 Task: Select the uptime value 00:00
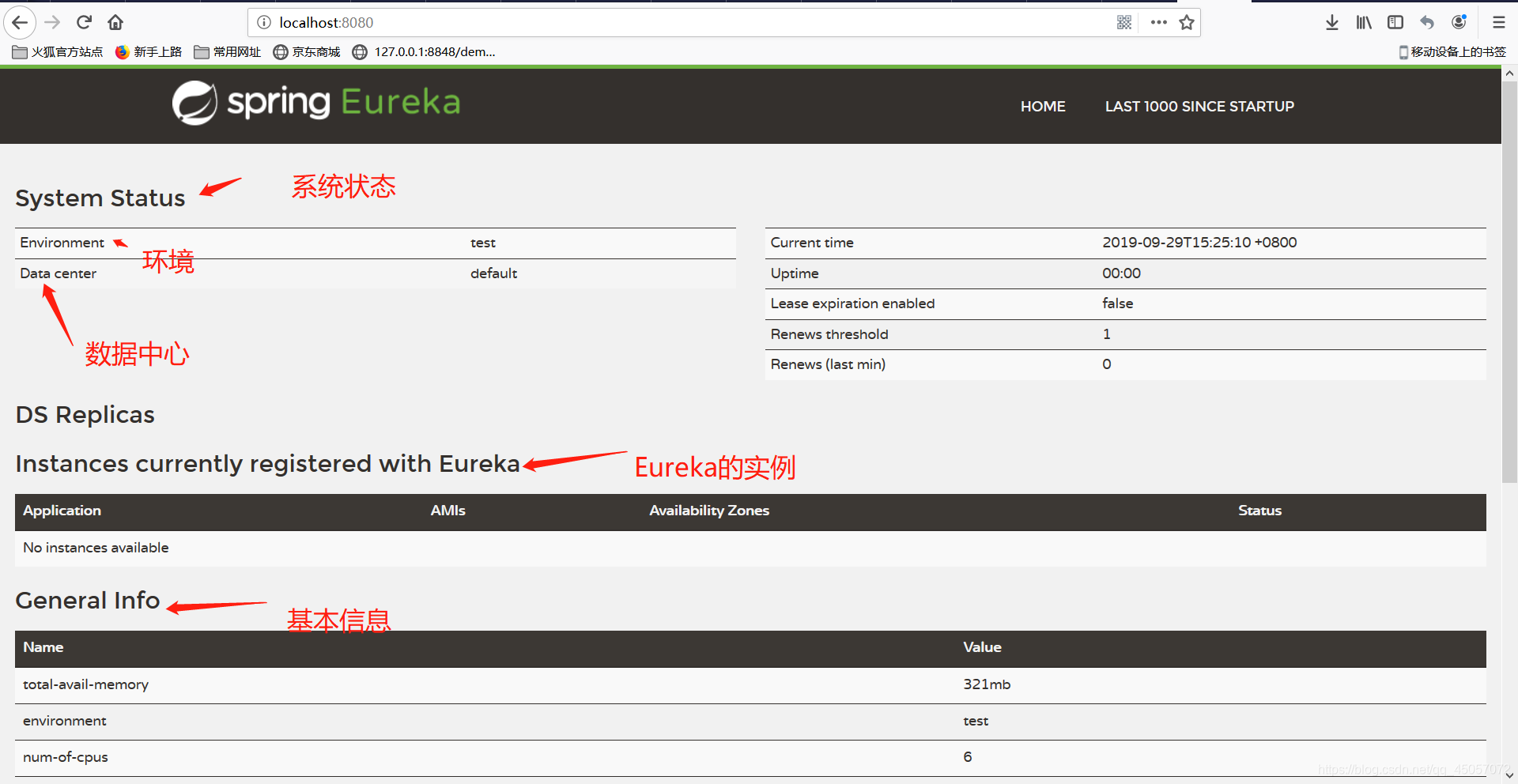(1121, 273)
